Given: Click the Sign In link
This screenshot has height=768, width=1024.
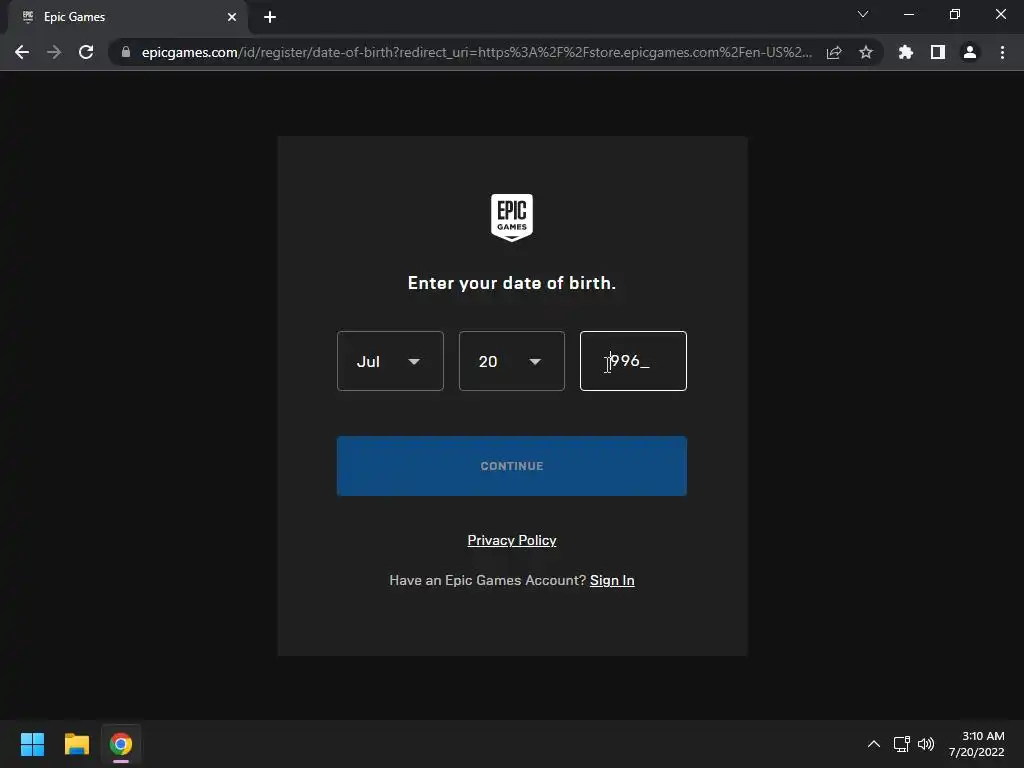Looking at the screenshot, I should tap(612, 580).
